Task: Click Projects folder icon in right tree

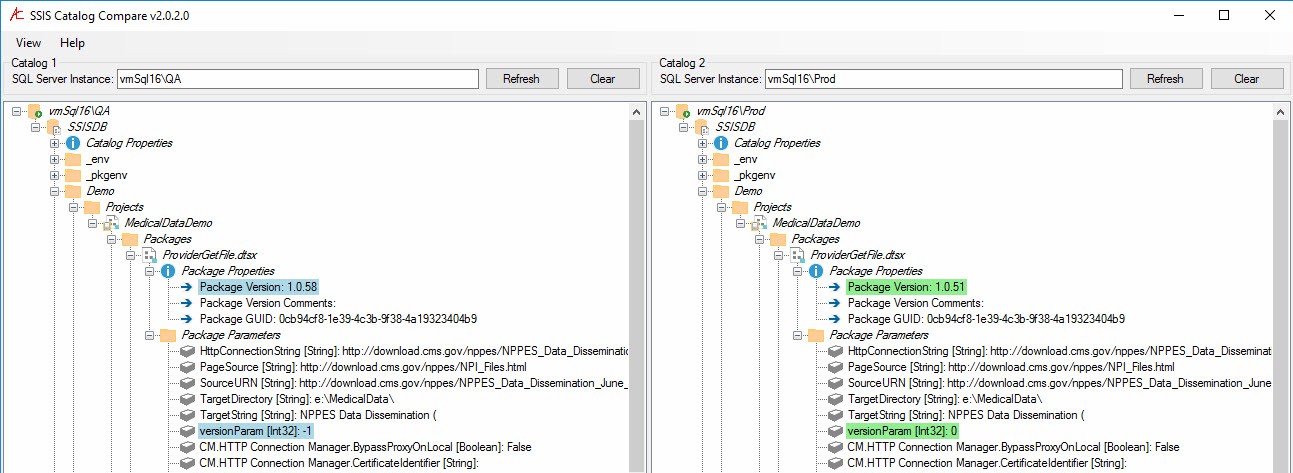Action: [x=740, y=207]
